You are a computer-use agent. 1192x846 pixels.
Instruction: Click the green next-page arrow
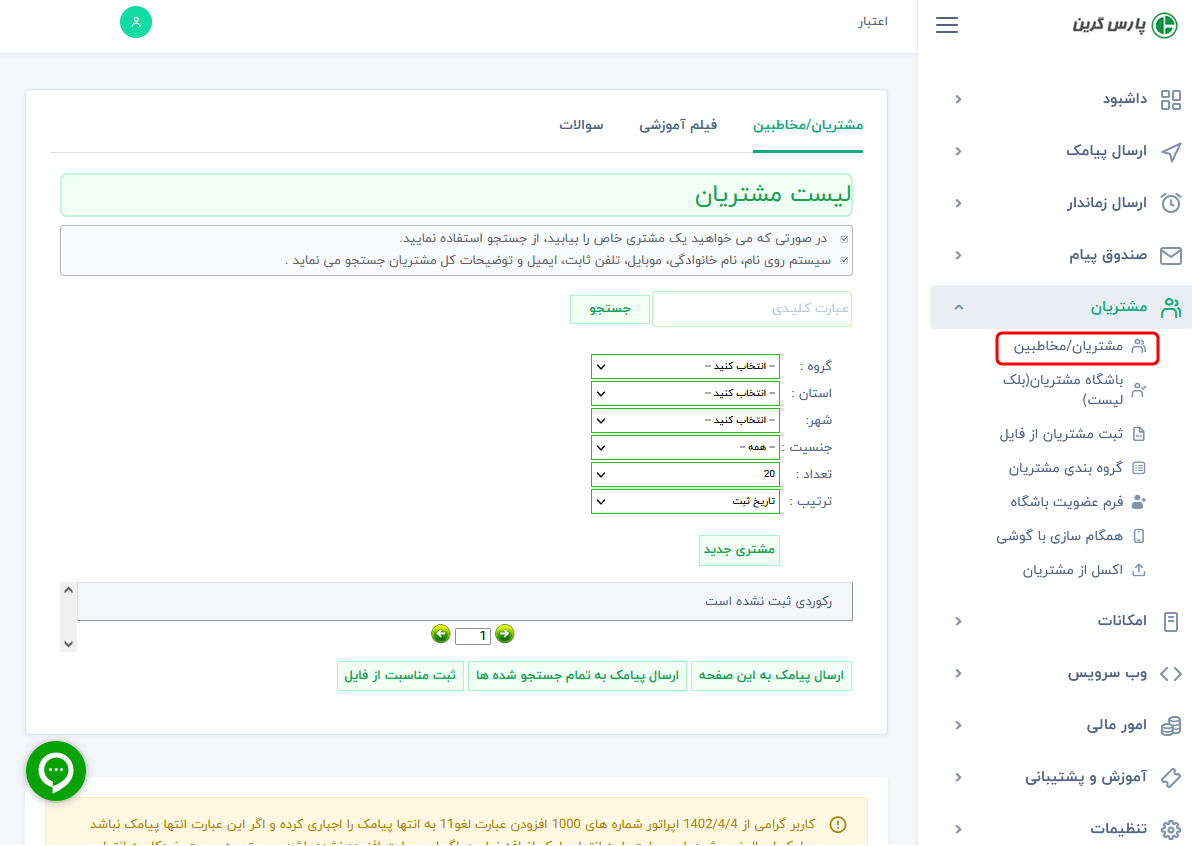[505, 633]
